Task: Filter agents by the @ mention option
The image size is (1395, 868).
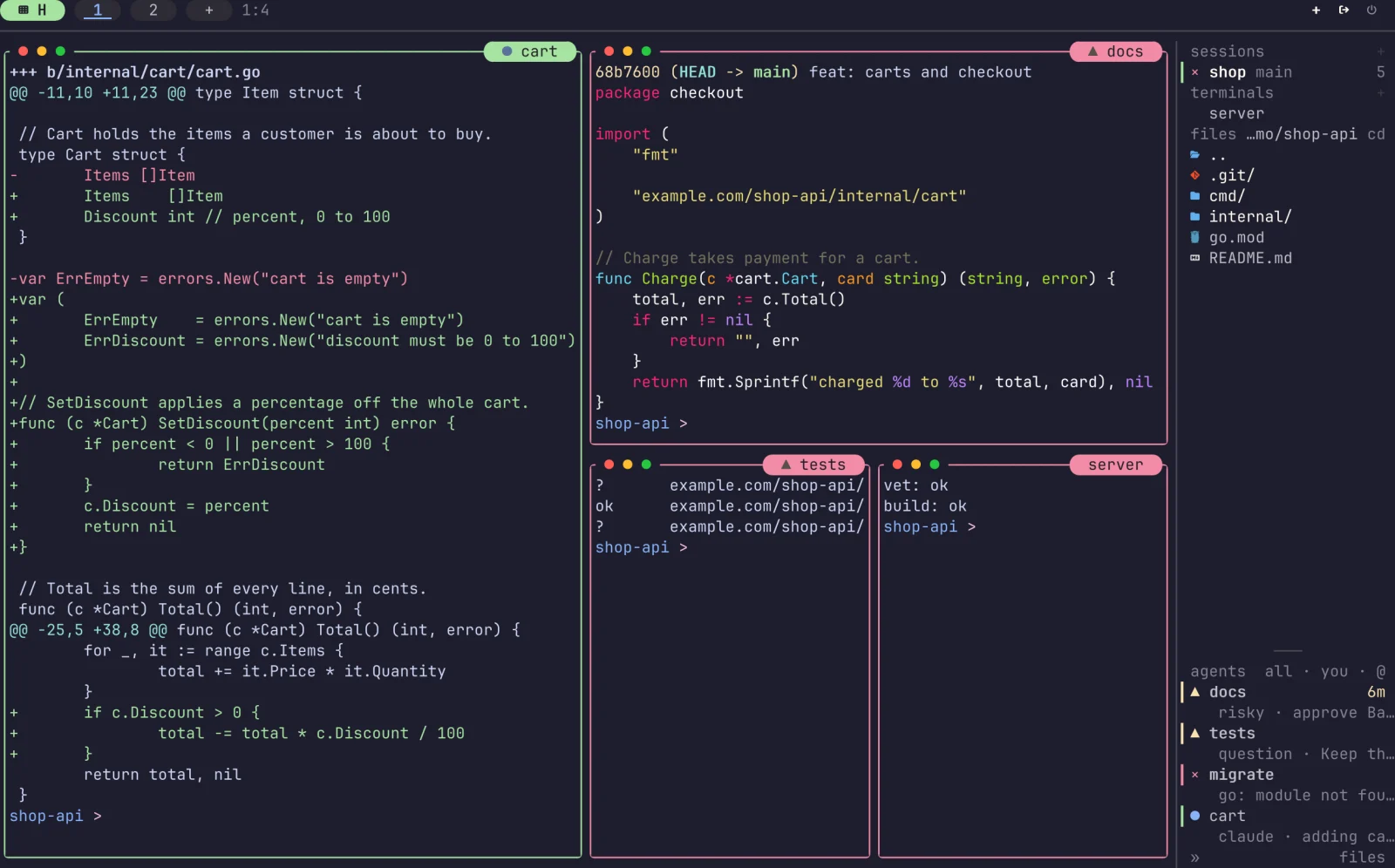Action: coord(1380,672)
